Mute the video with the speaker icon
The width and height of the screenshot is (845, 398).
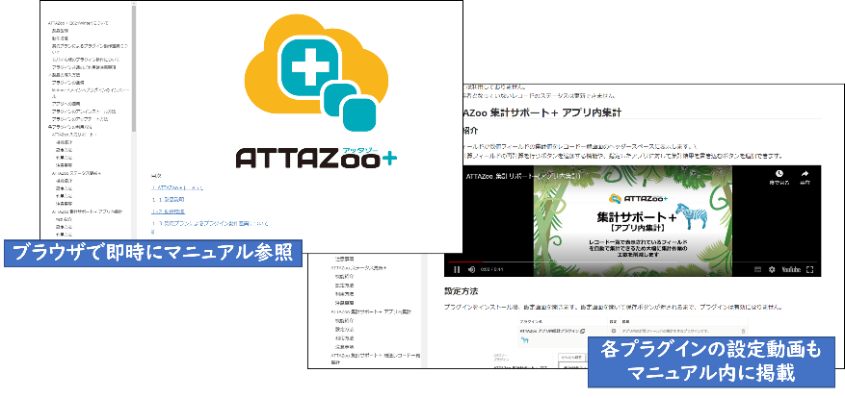coord(471,269)
